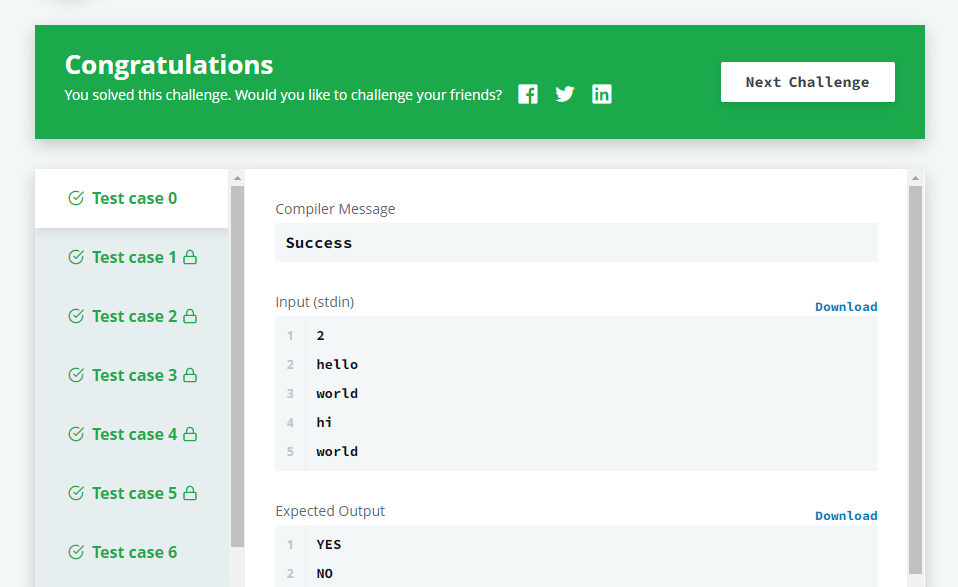Click the Next Challenge button

(x=808, y=82)
